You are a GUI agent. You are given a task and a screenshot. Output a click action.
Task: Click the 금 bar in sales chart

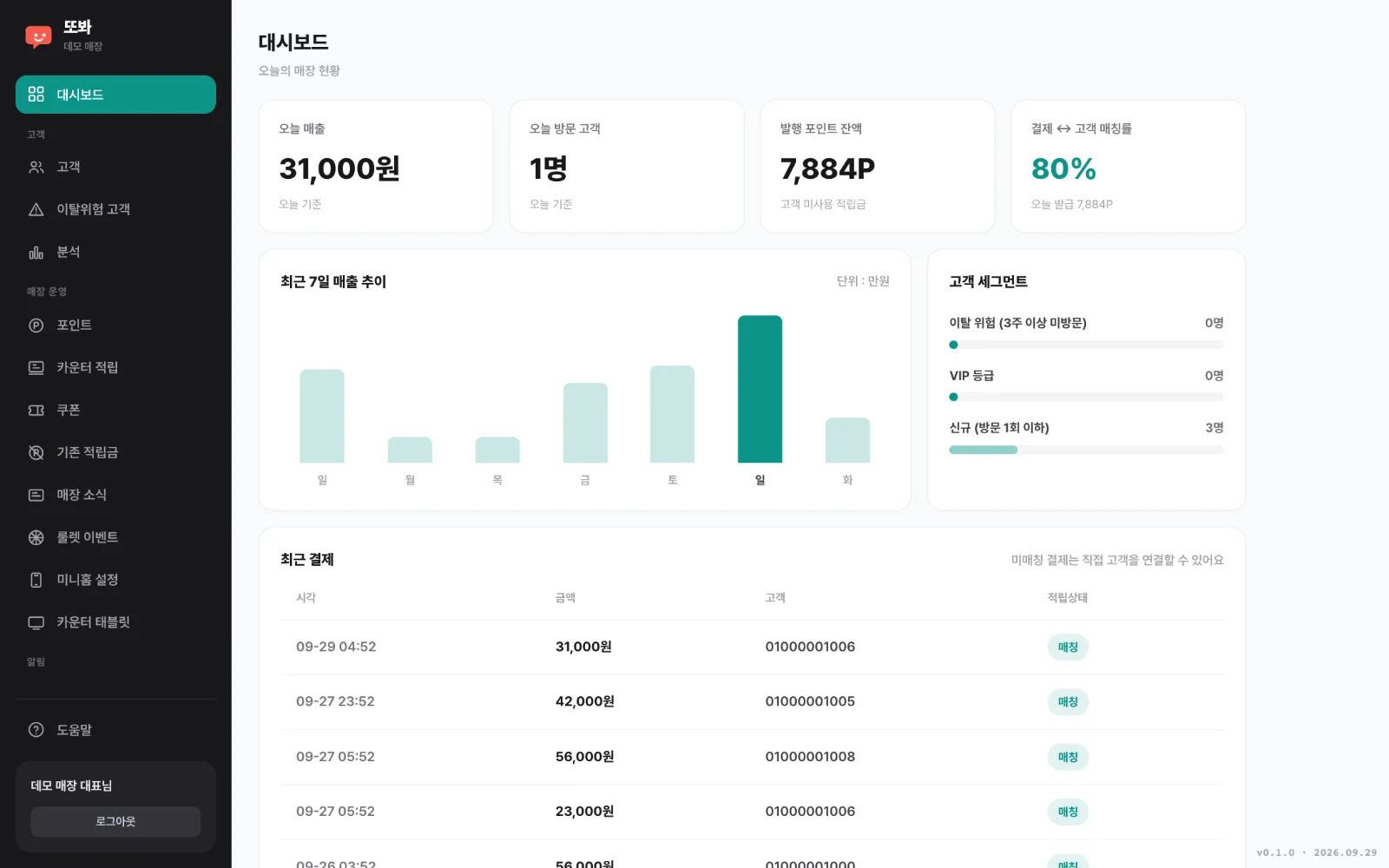point(585,423)
